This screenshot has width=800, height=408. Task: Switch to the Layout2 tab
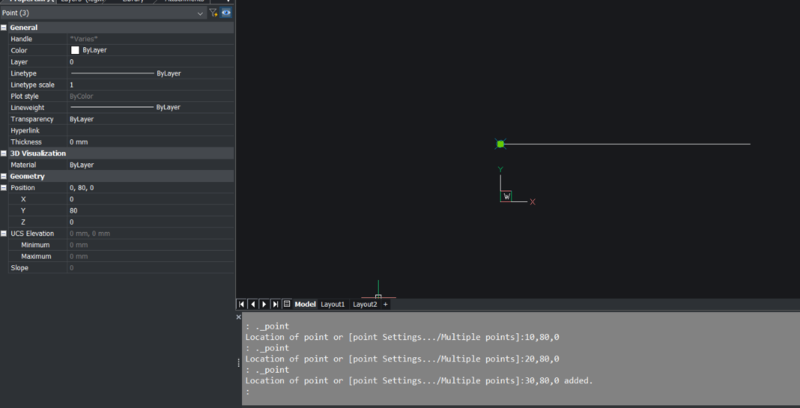[x=364, y=304]
